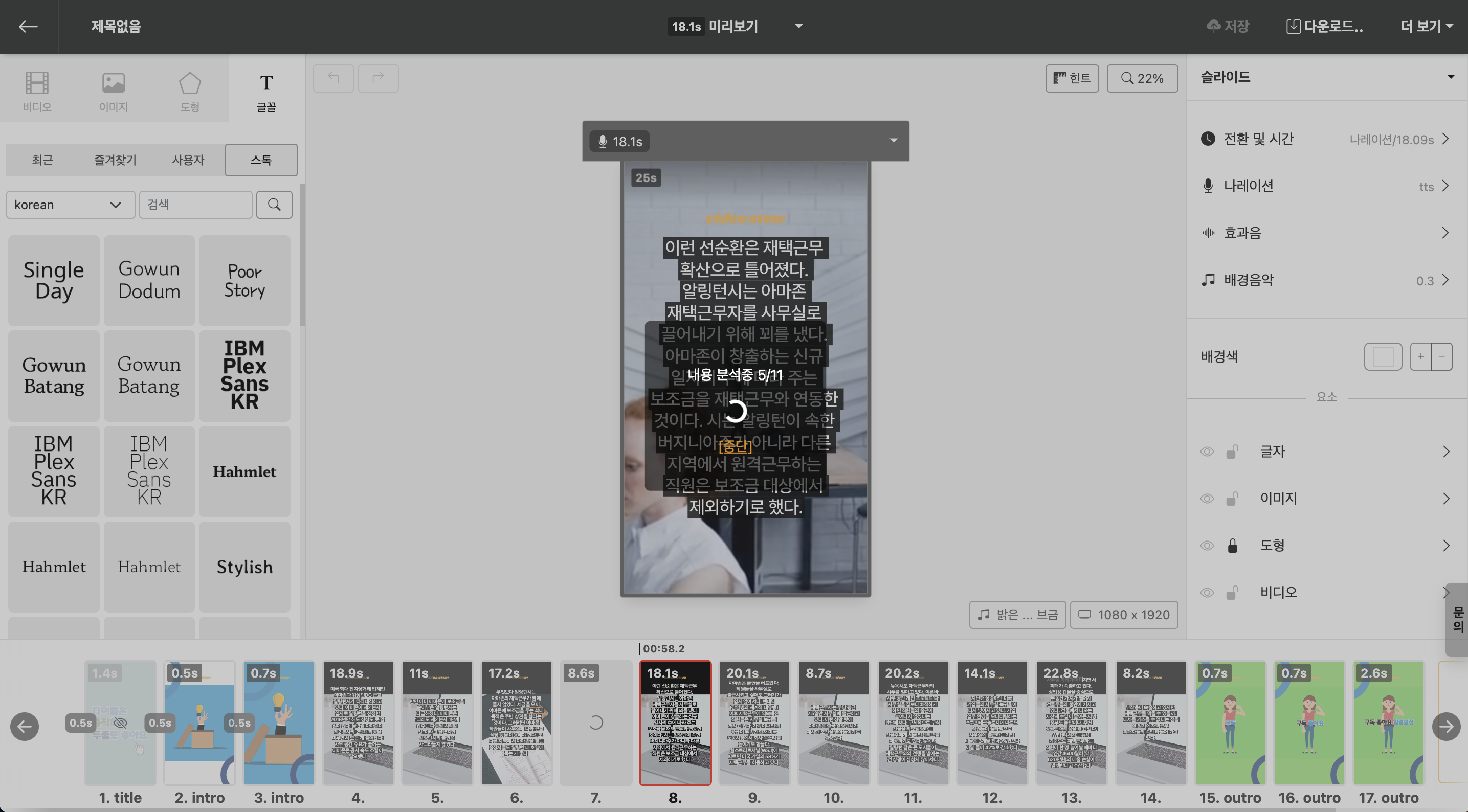
Task: Click the 배경색 color swatch
Action: coord(1383,357)
